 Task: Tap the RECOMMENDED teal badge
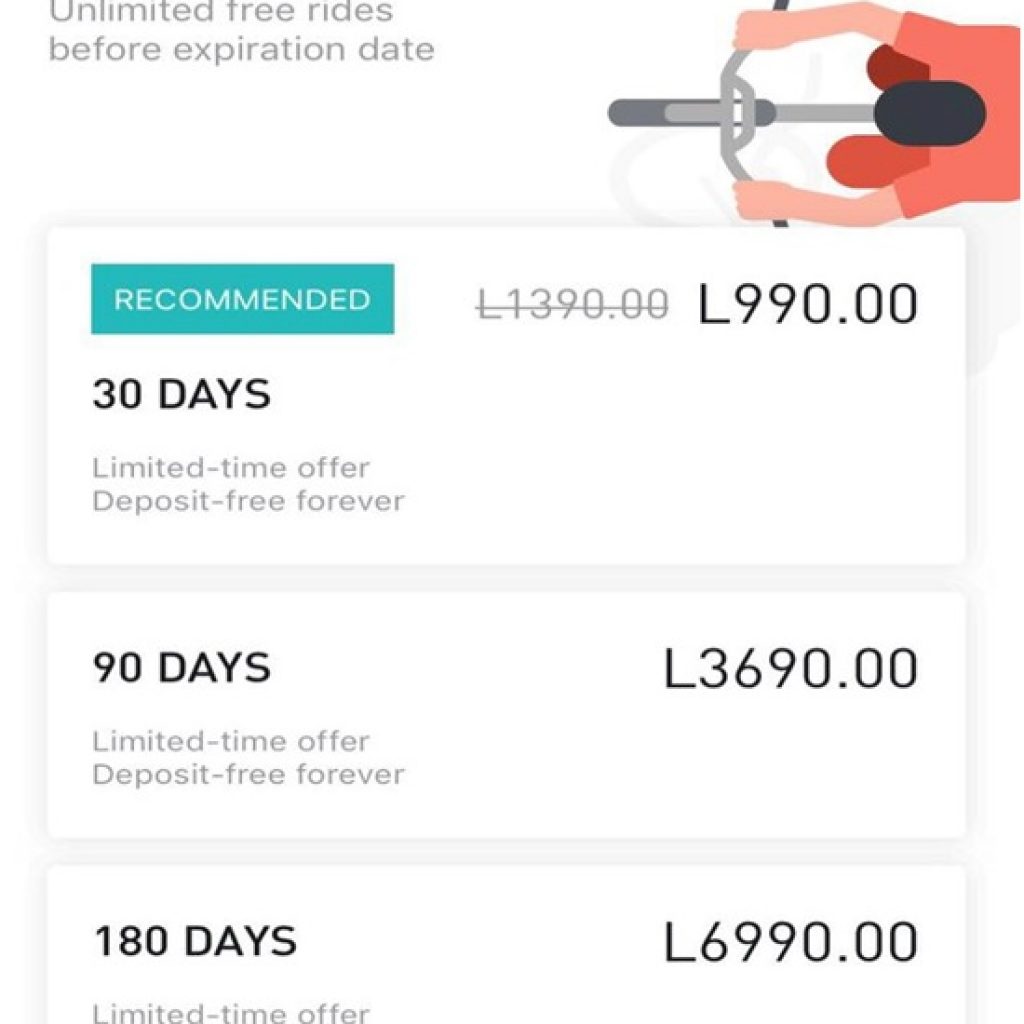[x=242, y=299]
